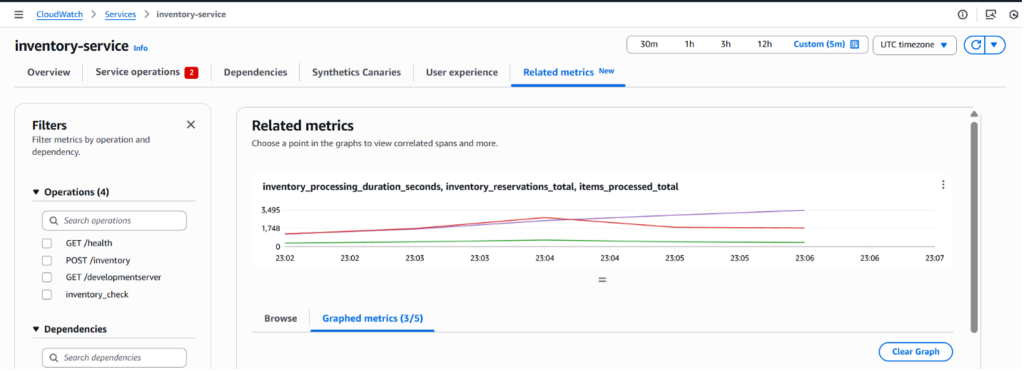Open the UTC timezone dropdown
1024x371 pixels.
point(914,45)
